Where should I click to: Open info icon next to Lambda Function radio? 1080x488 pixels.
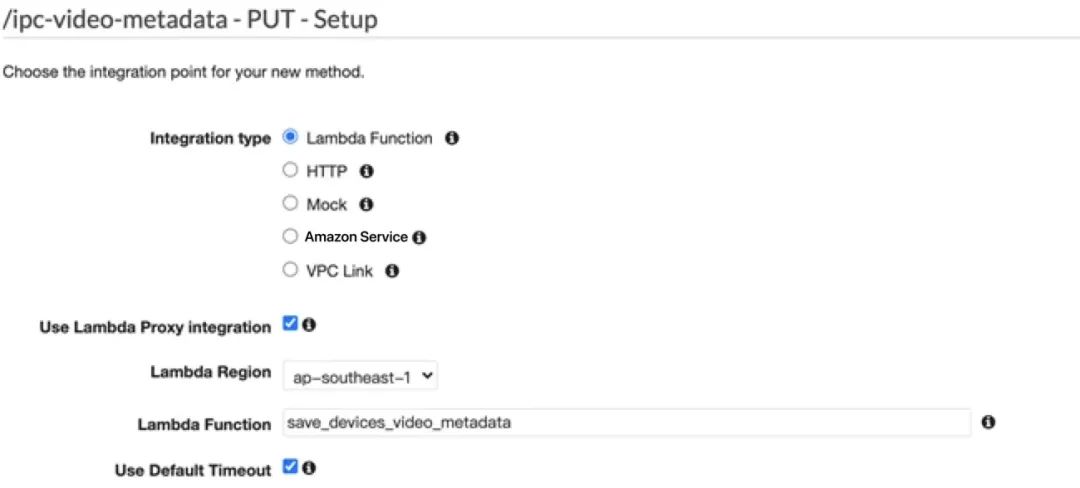tap(452, 138)
